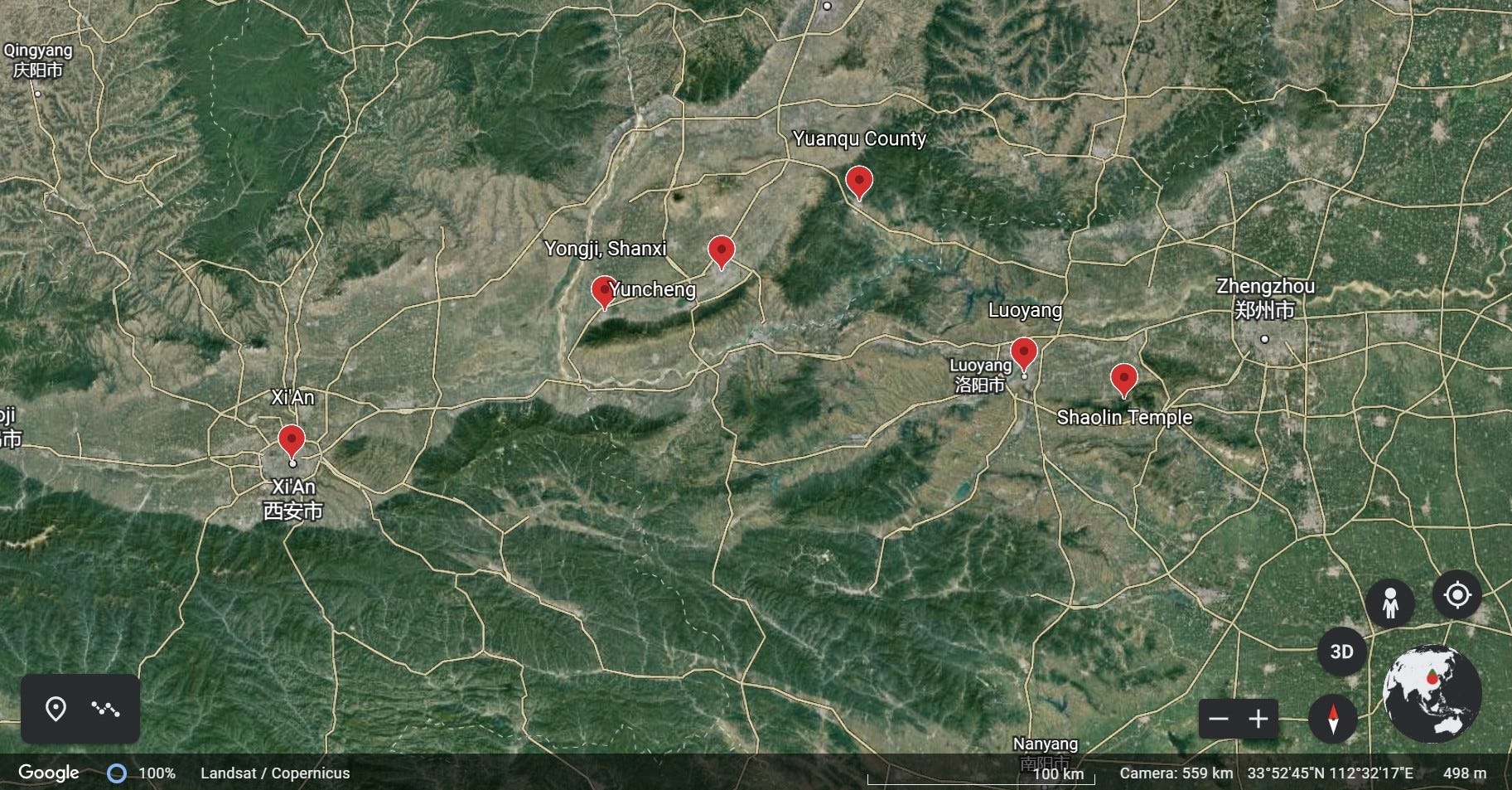Click the Yongji, Shanxi placemark label
The width and height of the screenshot is (1512, 790).
(605, 248)
